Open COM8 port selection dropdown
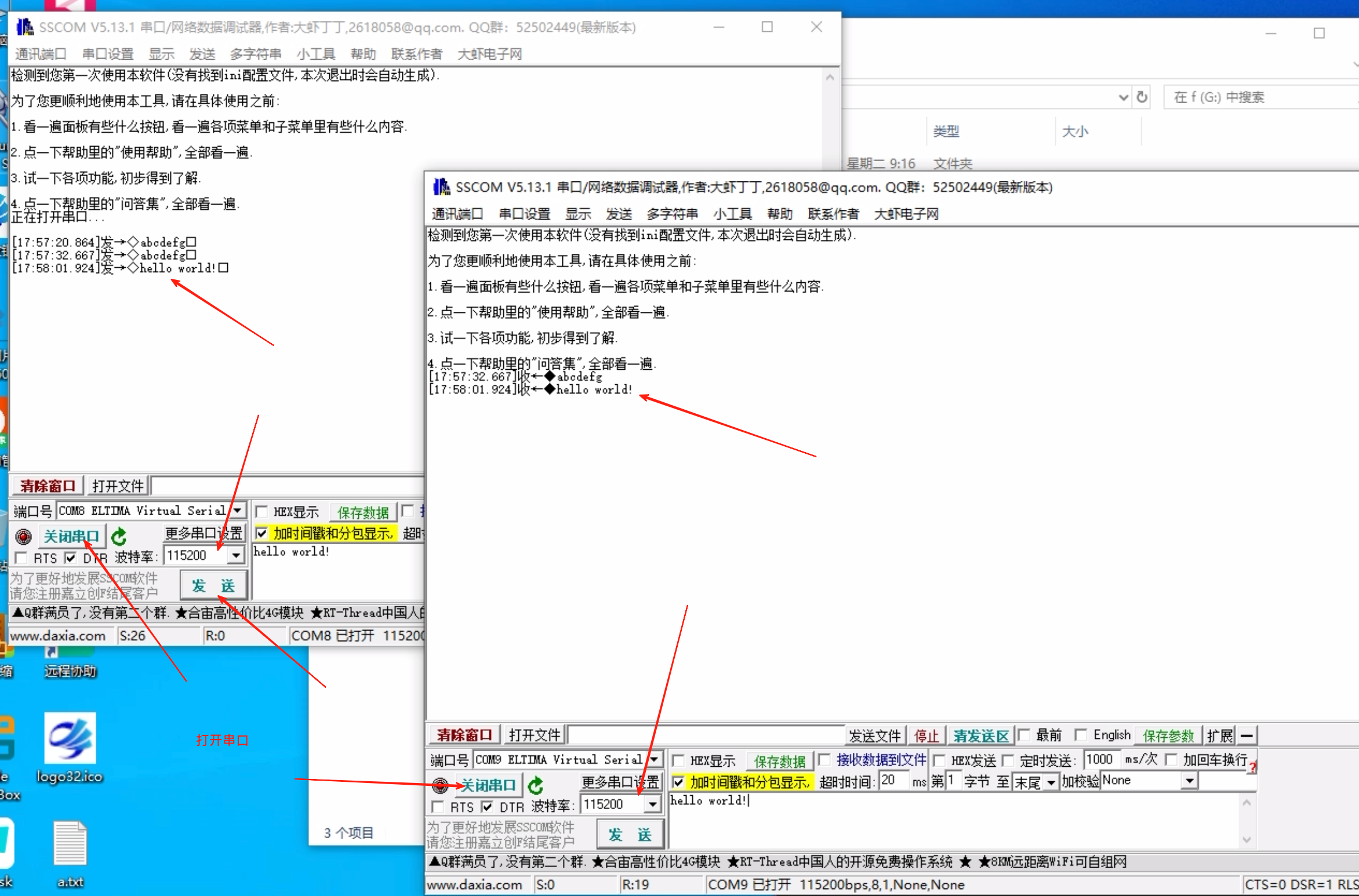This screenshot has width=1359, height=896. [237, 511]
